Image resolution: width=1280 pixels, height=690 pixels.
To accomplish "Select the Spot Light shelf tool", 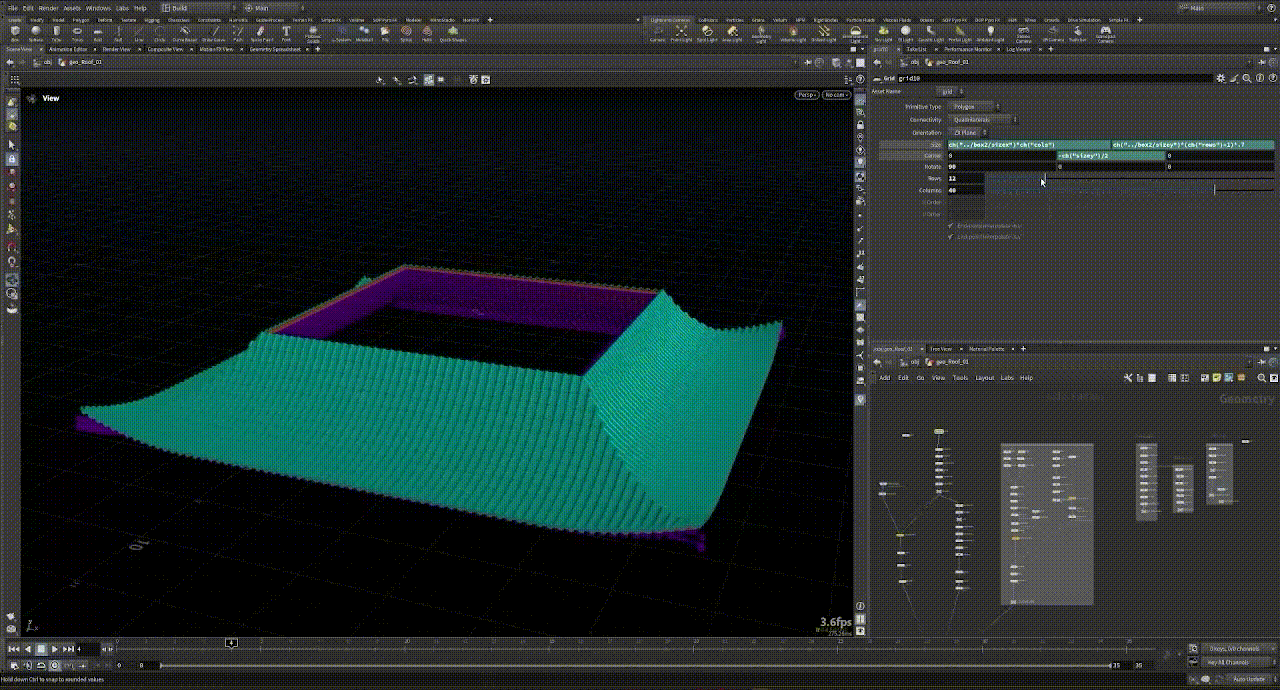I will click(707, 32).
